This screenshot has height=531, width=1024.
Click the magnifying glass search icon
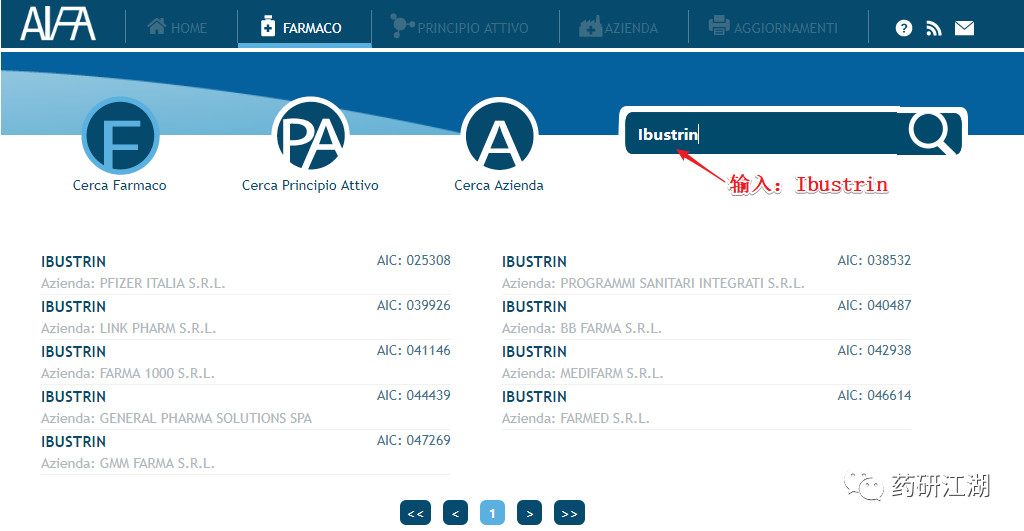pyautogui.click(x=931, y=133)
